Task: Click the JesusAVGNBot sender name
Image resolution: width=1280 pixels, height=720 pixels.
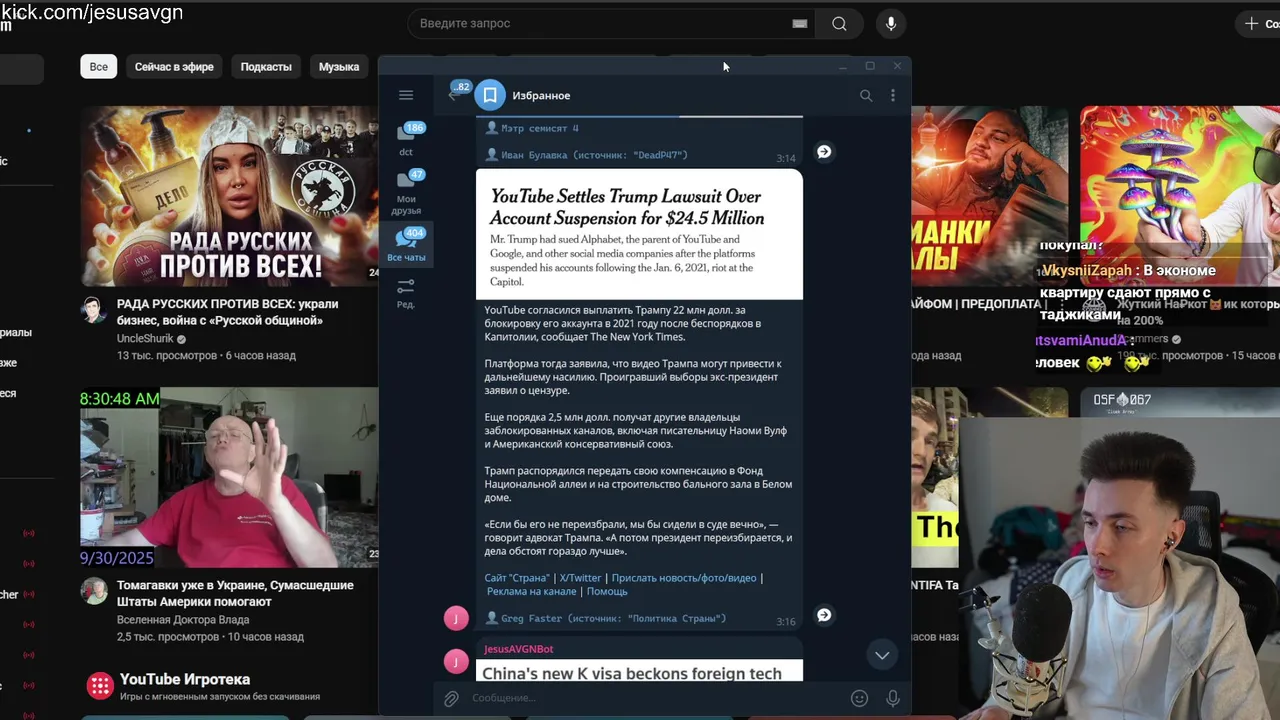Action: click(519, 649)
